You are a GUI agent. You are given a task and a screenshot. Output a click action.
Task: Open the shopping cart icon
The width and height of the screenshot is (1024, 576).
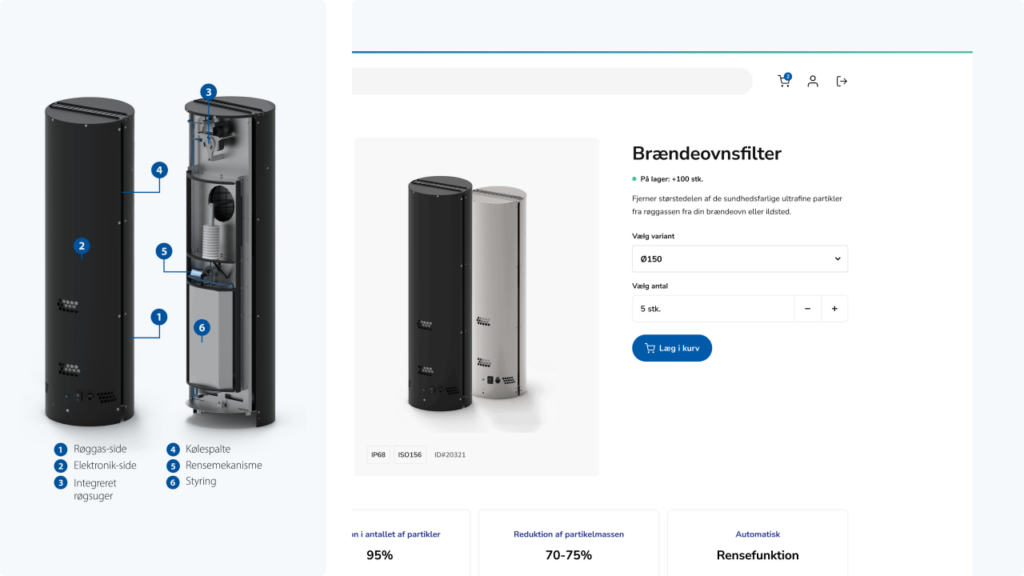coord(784,81)
